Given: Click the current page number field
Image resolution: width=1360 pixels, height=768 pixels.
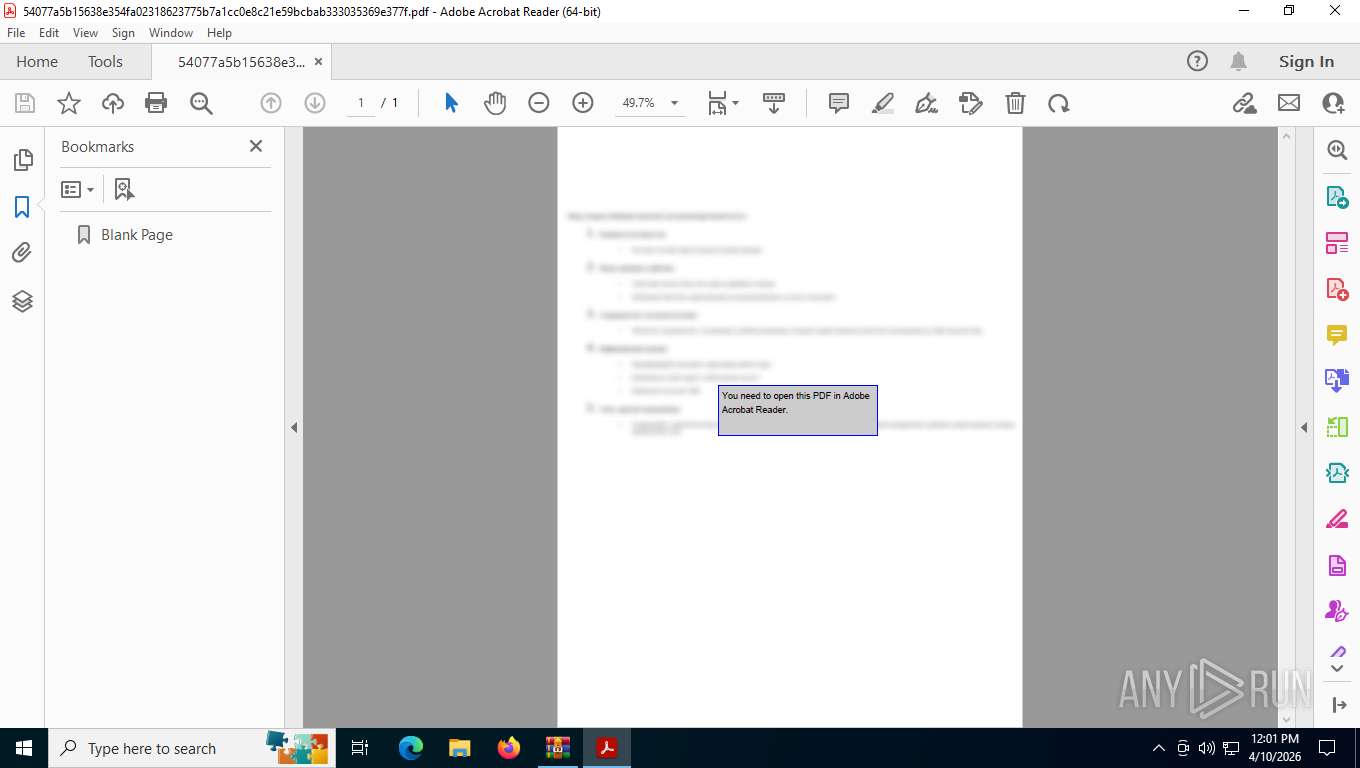Looking at the screenshot, I should [361, 103].
